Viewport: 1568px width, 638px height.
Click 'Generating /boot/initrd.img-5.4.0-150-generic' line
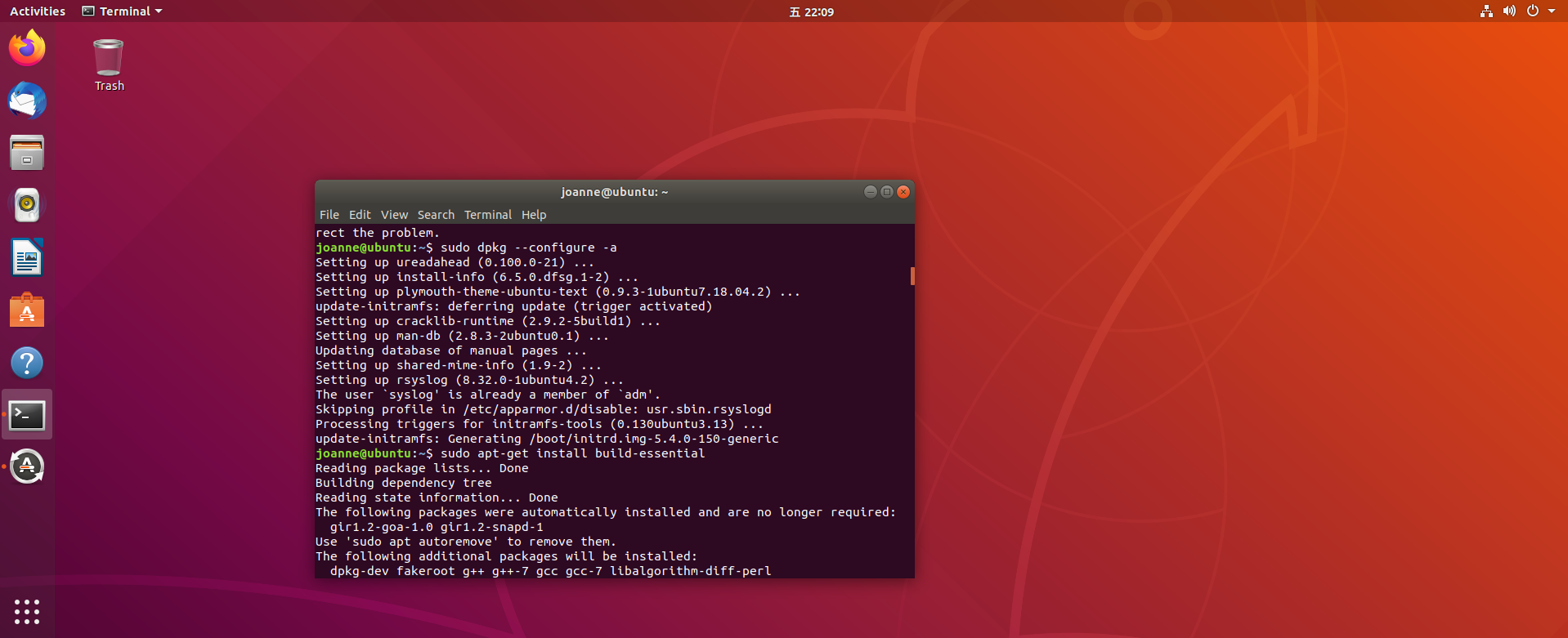[547, 439]
